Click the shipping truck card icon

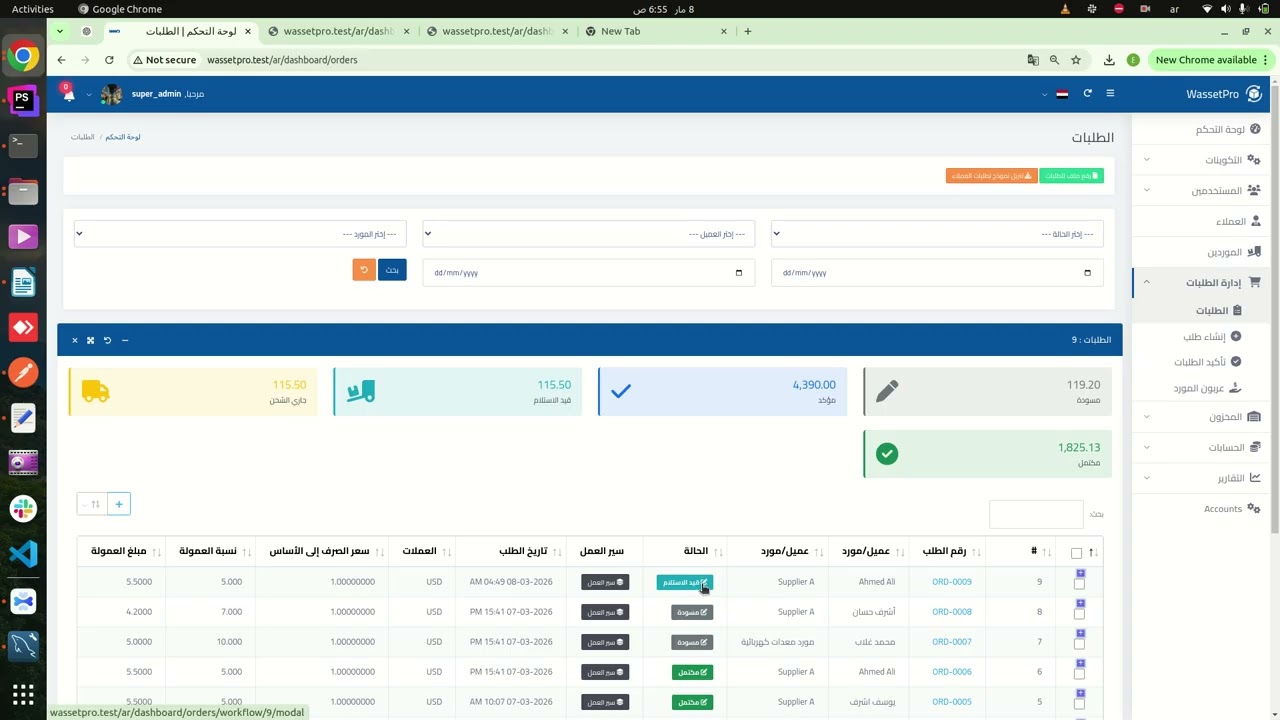(95, 392)
